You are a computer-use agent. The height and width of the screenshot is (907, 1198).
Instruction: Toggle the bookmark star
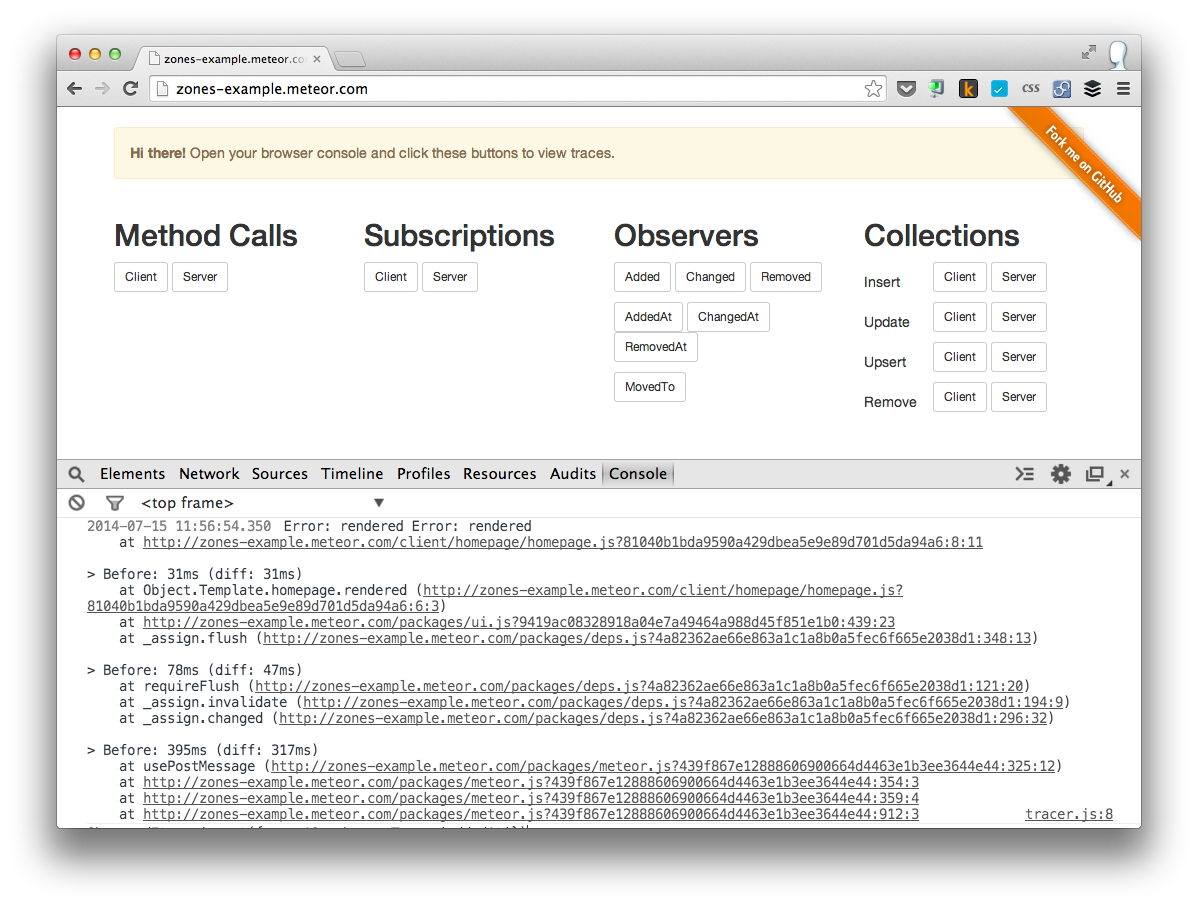point(873,88)
